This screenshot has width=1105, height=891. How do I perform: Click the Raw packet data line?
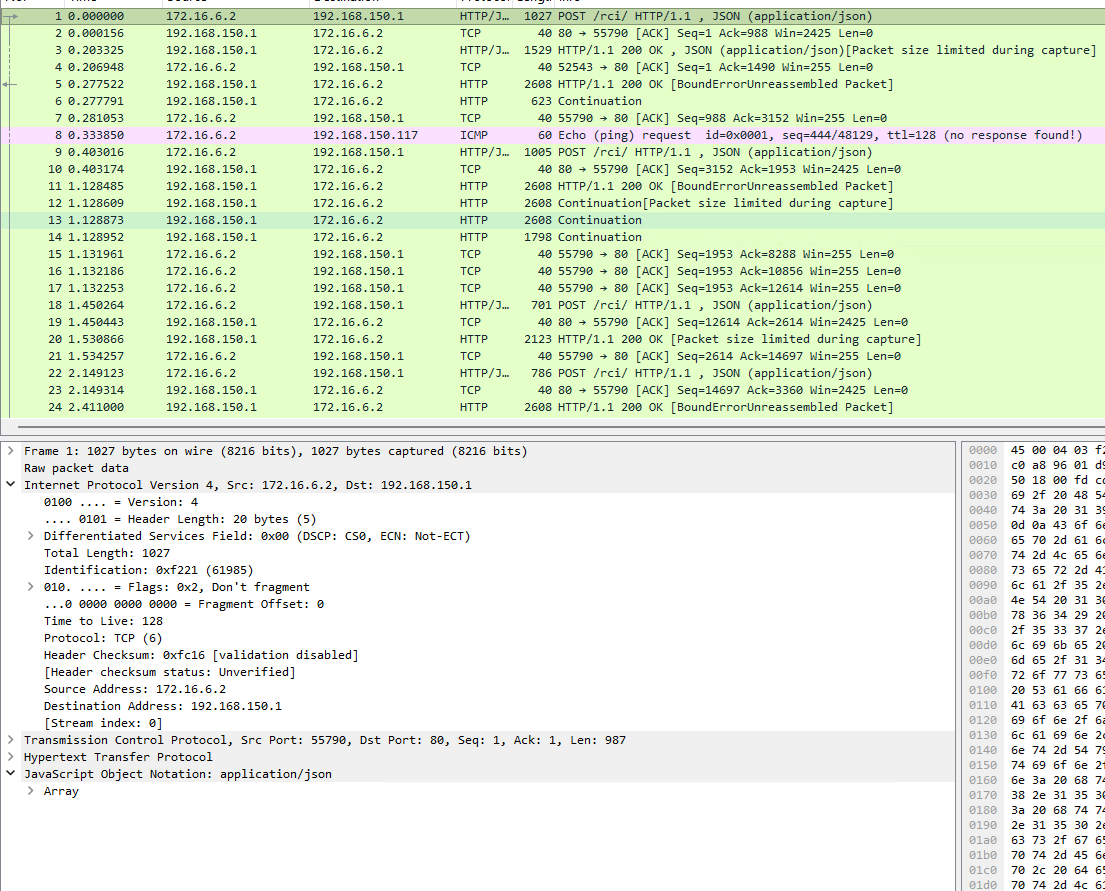[x=76, y=468]
